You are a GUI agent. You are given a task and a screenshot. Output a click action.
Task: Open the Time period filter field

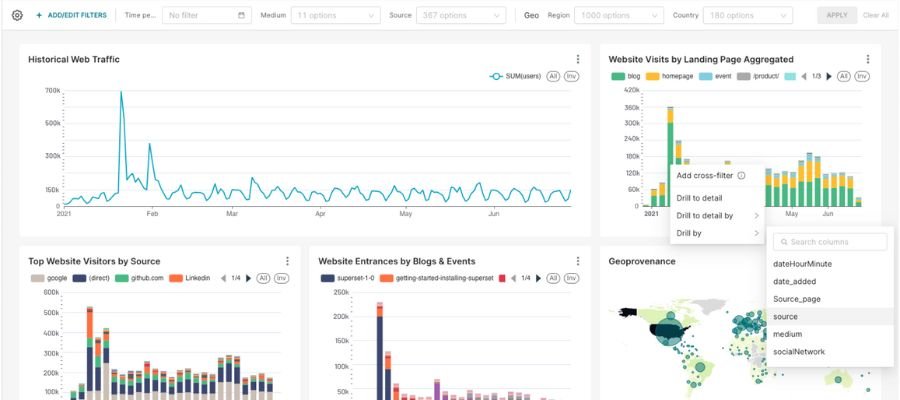click(207, 15)
